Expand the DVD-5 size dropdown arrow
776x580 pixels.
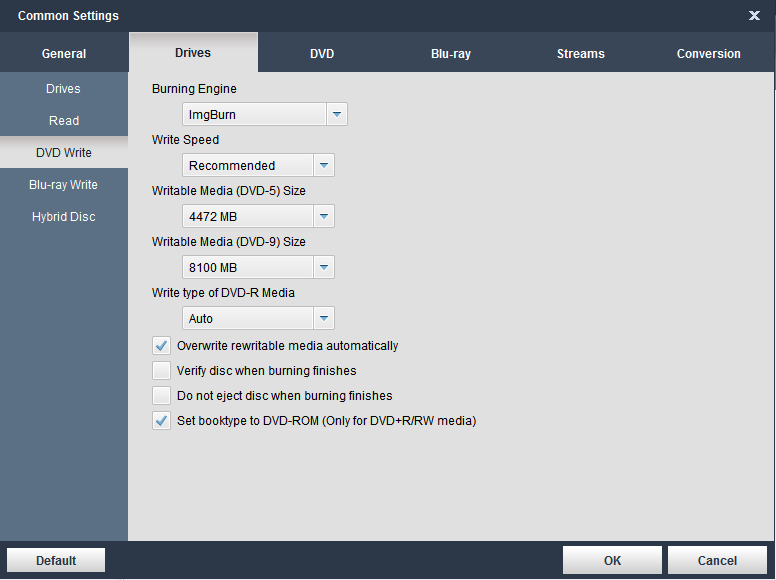pyautogui.click(x=324, y=216)
